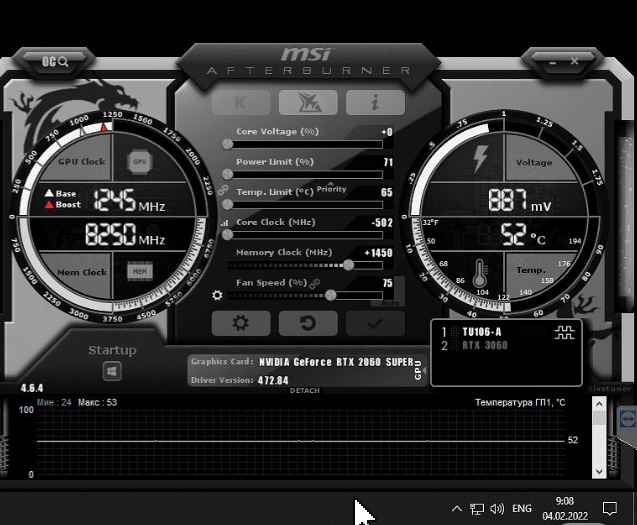Click the driver version 472.84
The image size is (637, 525).
point(273,380)
